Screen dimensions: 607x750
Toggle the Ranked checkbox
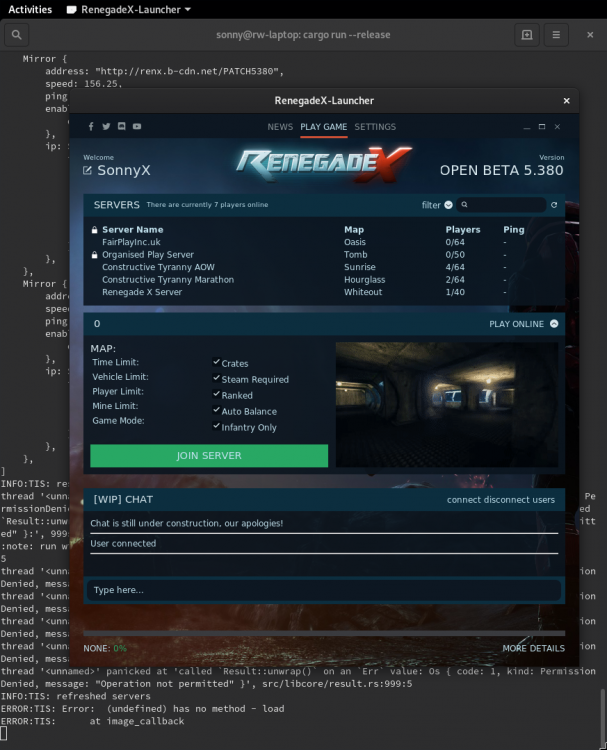click(216, 394)
